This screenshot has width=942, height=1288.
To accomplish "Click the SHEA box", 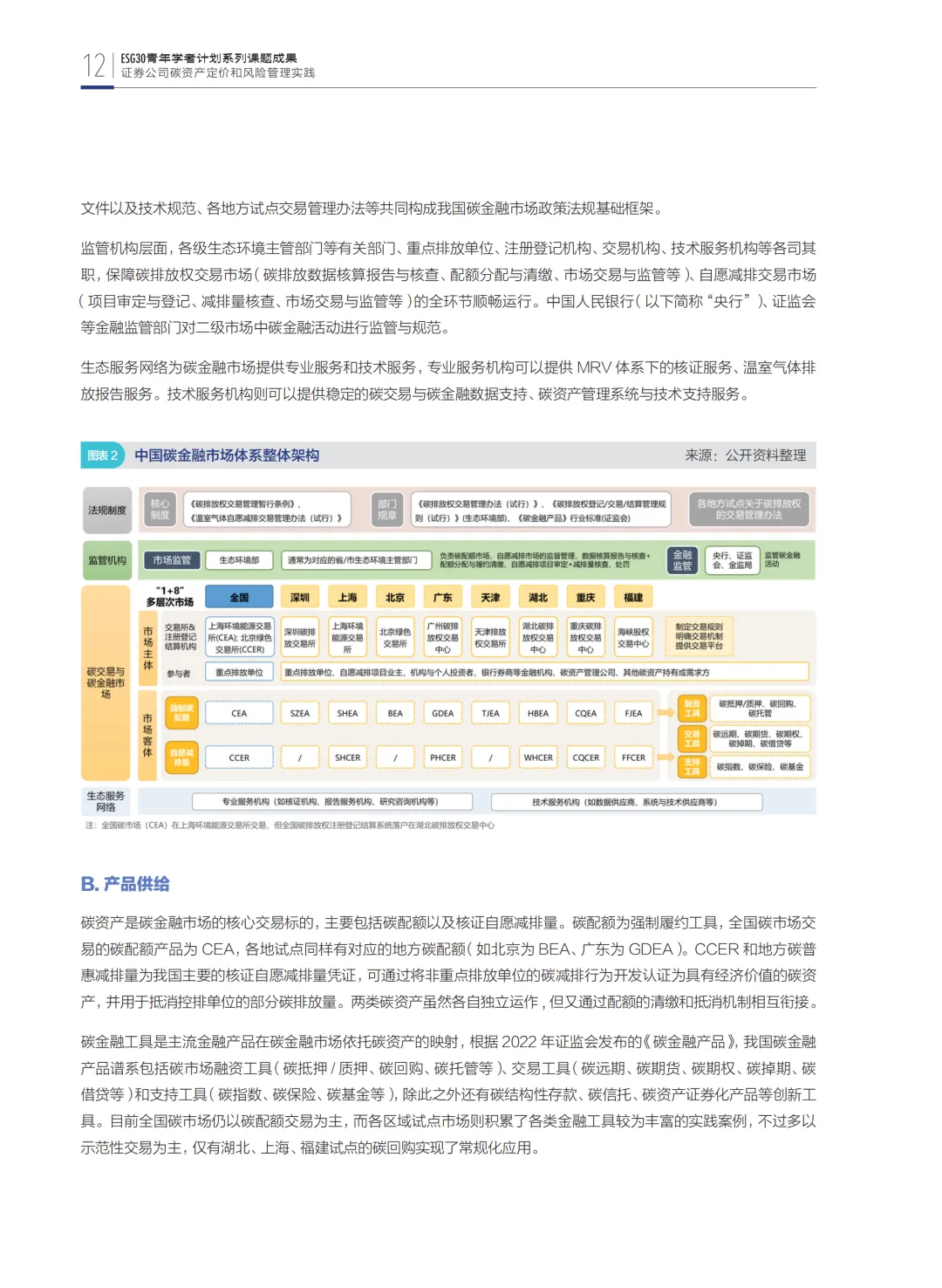I will pyautogui.click(x=347, y=713).
